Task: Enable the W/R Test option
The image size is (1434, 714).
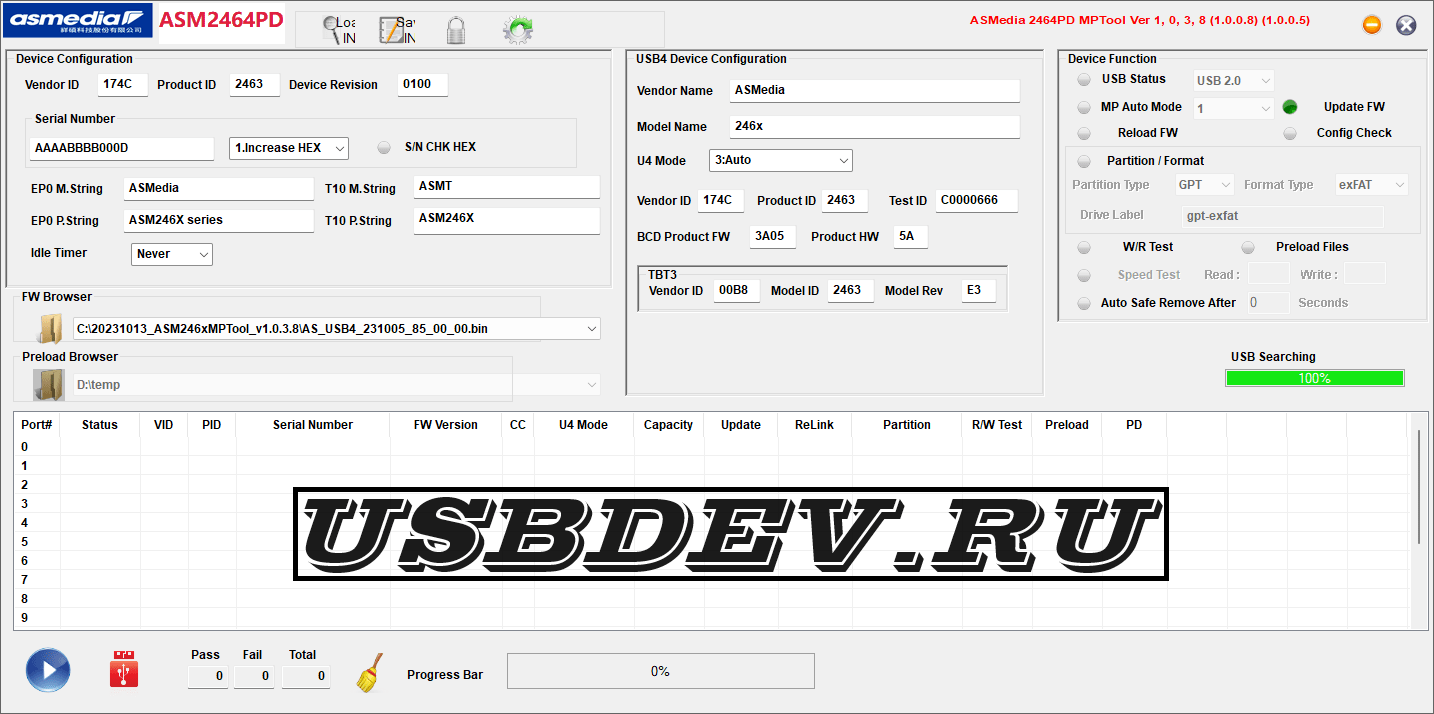Action: coord(1084,247)
